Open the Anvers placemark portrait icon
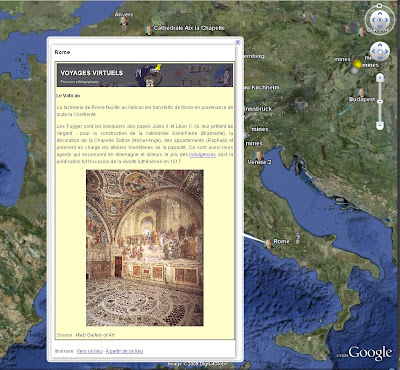400x370 pixels. click(x=124, y=21)
